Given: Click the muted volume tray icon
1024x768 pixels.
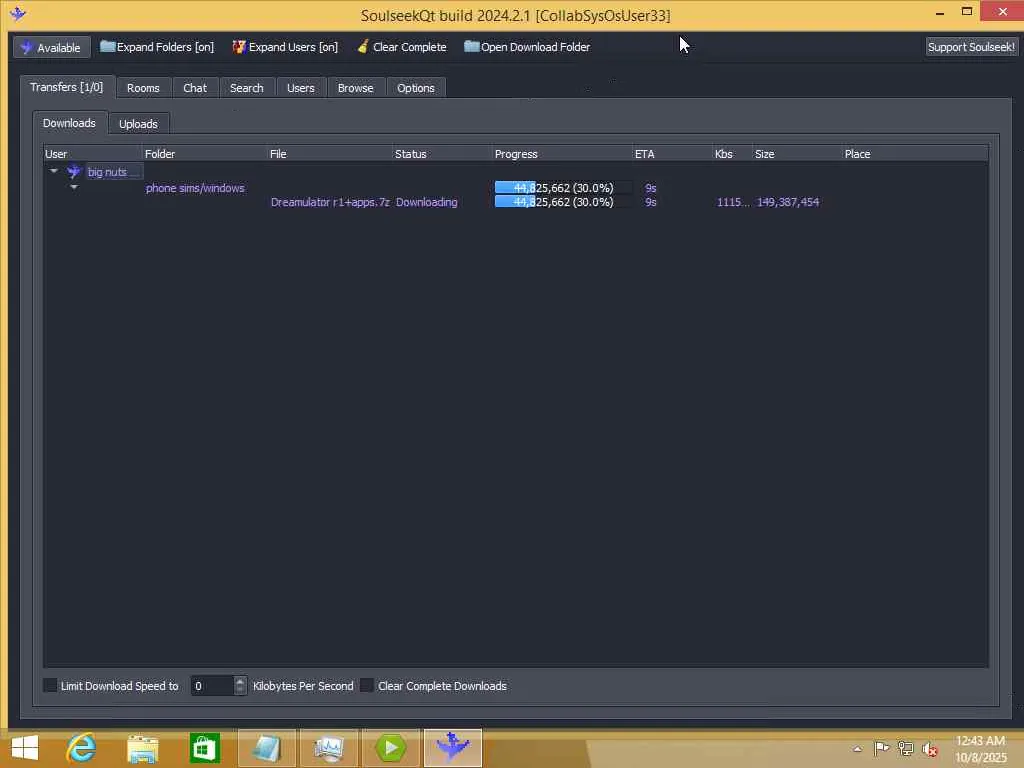Looking at the screenshot, I should coord(929,749).
